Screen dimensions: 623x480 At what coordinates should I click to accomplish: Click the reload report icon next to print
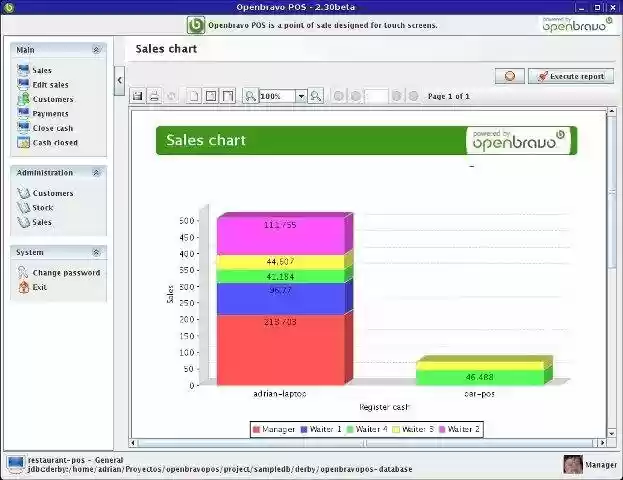[x=171, y=96]
